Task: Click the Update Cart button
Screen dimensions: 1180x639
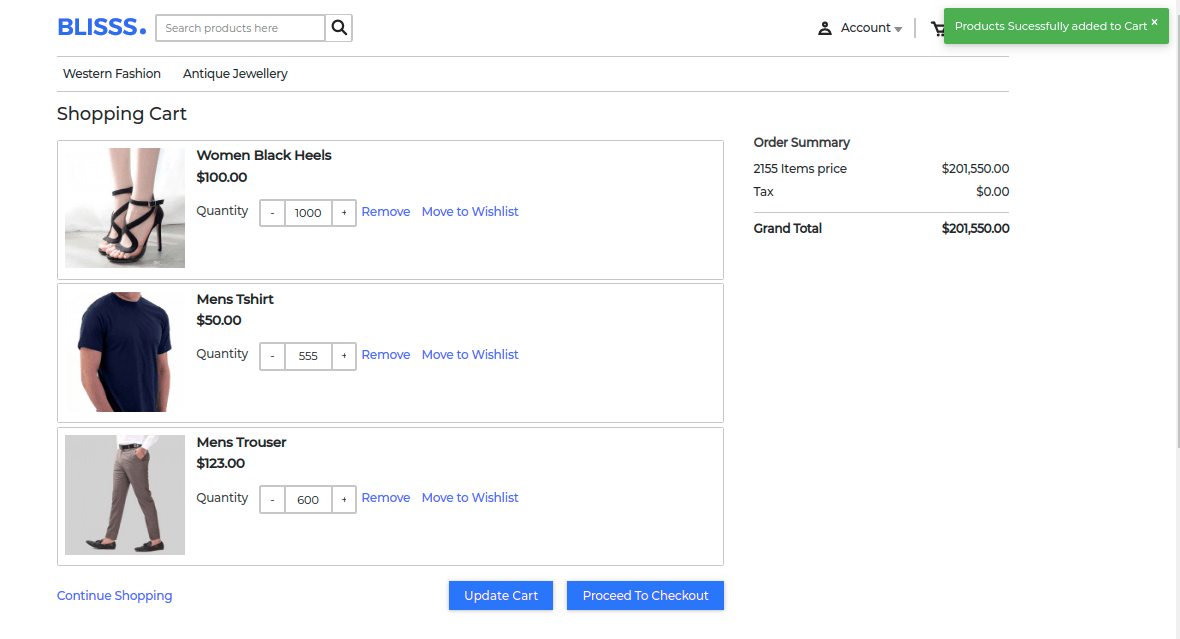Action: pyautogui.click(x=500, y=595)
